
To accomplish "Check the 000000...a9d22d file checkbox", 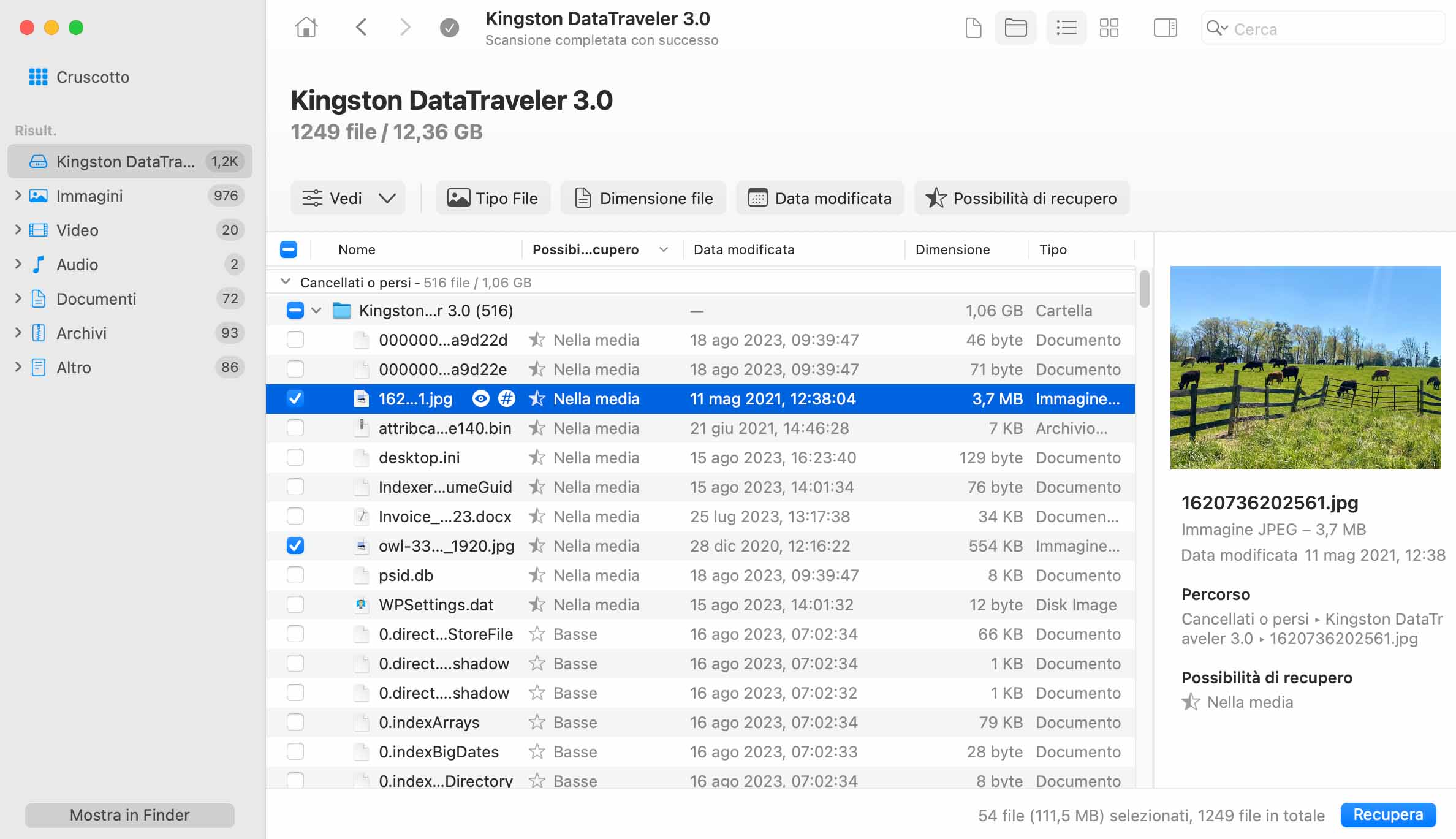I will click(295, 340).
